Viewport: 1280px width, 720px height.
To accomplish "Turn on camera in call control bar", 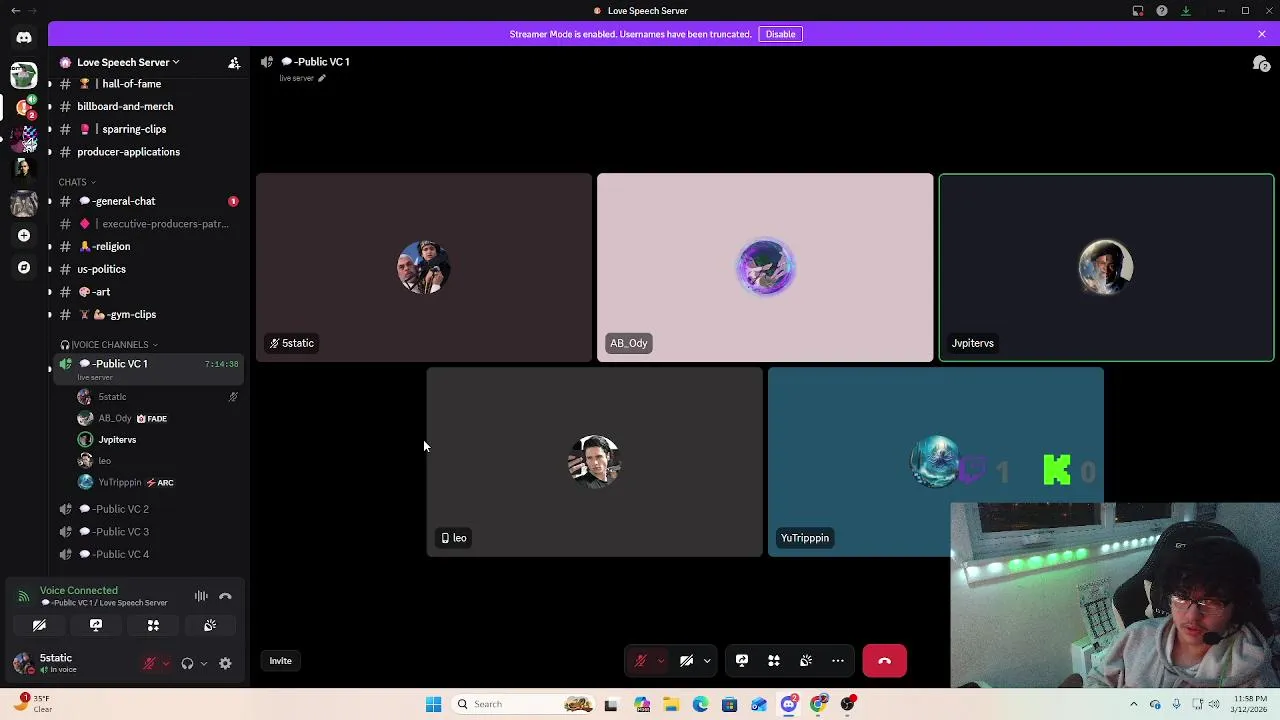I will point(686,661).
